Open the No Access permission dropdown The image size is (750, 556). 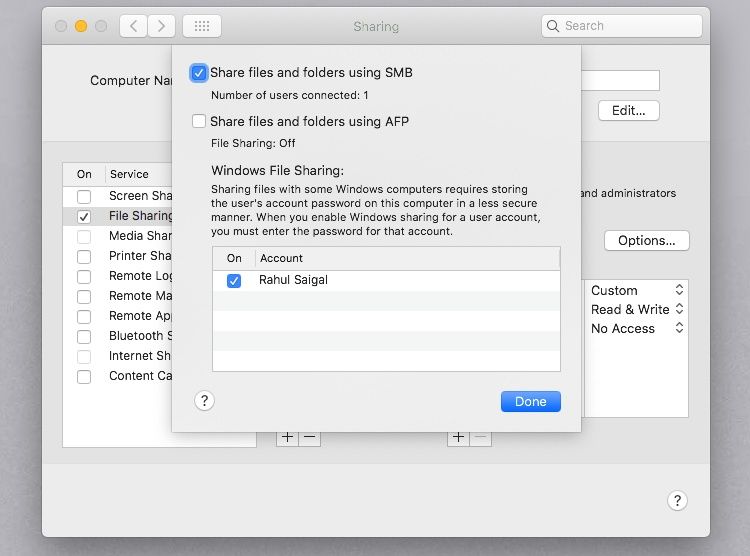[x=637, y=328]
